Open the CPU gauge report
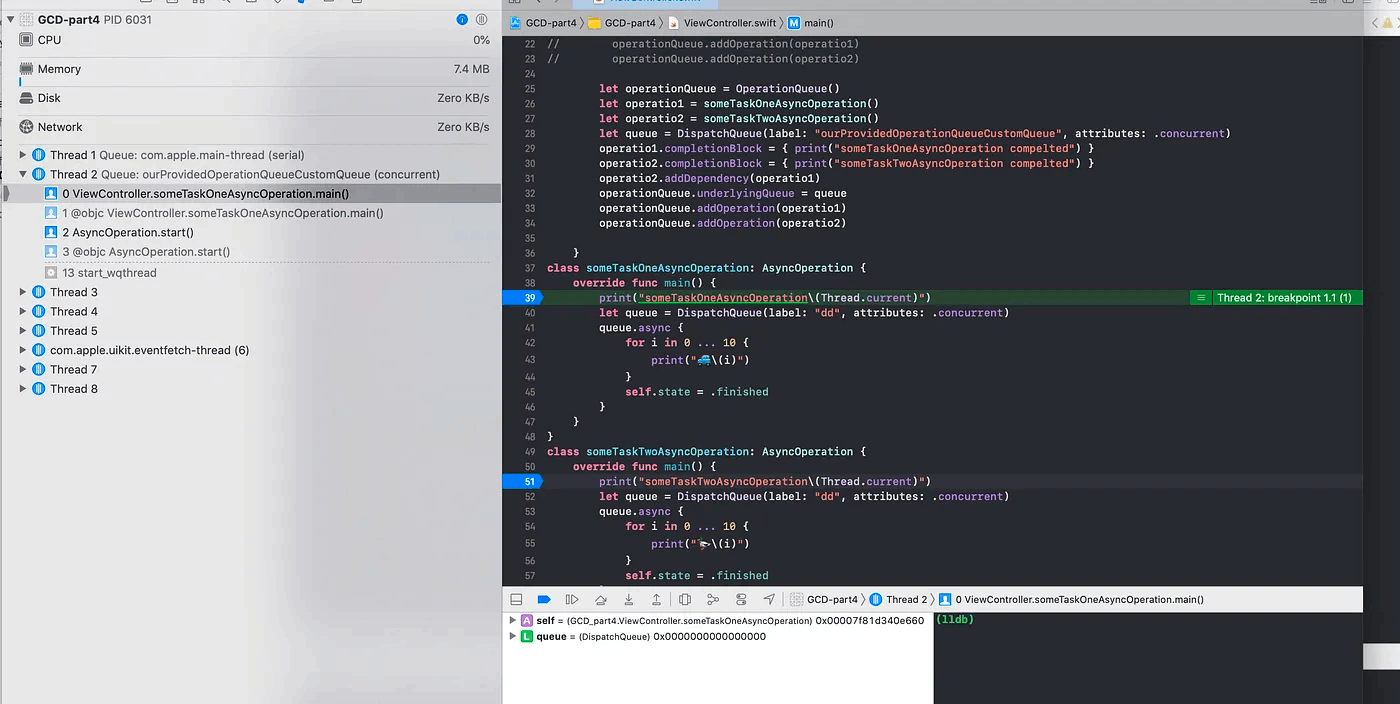This screenshot has height=704, width=1400. tap(254, 40)
